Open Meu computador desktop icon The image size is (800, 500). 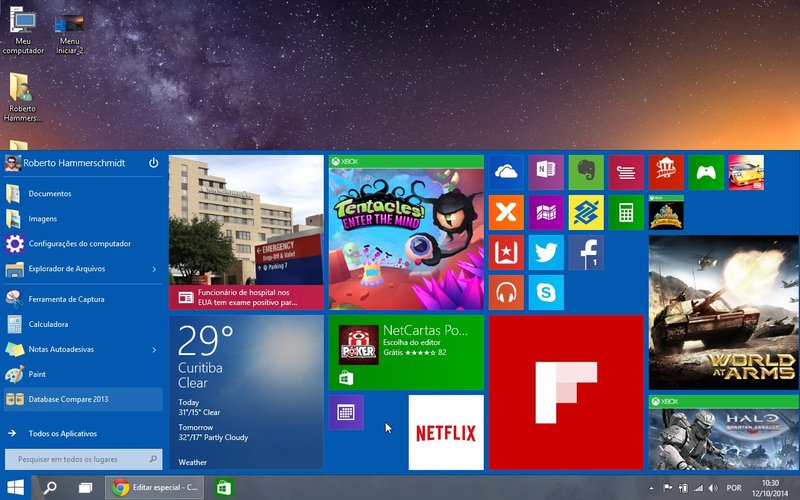(x=23, y=31)
